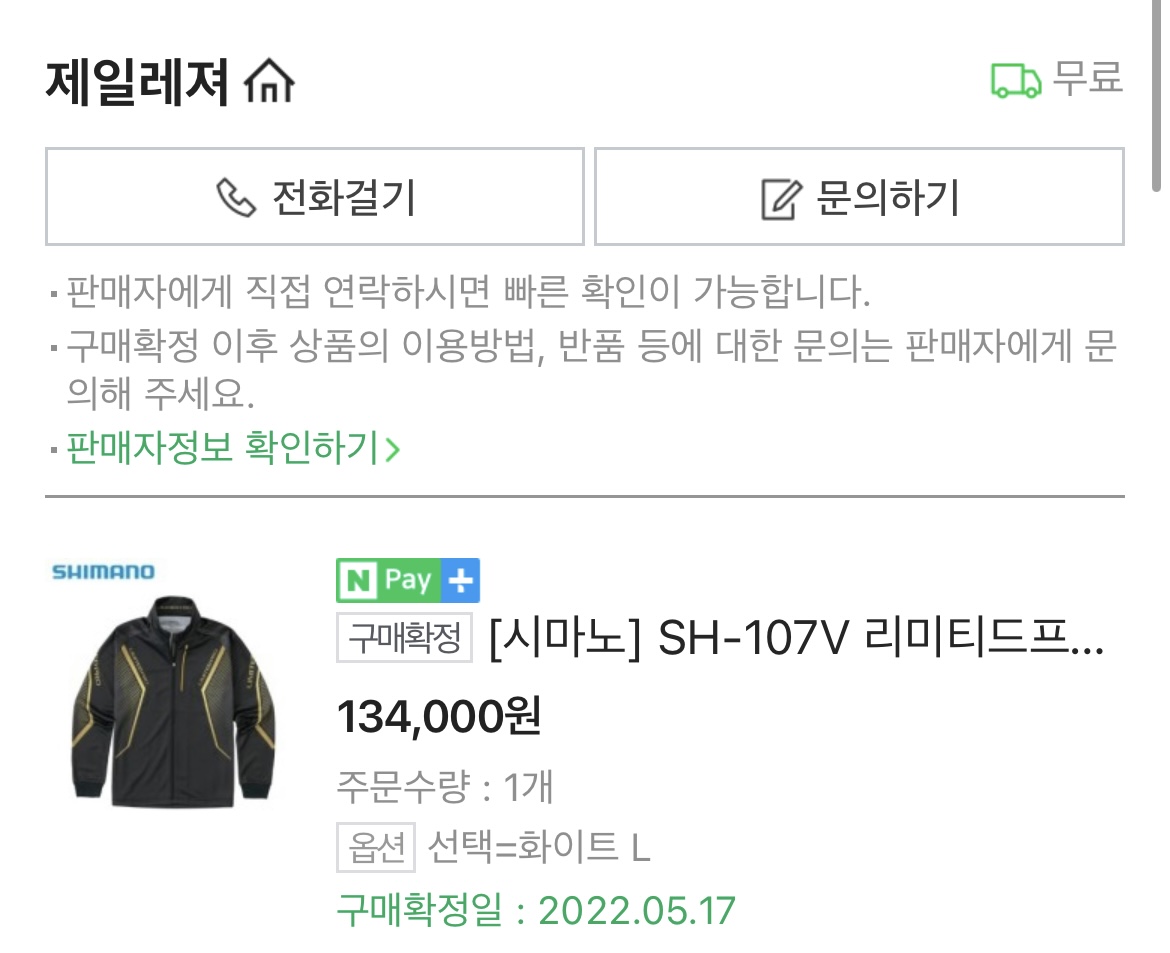Click the pencil-and-paper inquiry icon

[781, 199]
